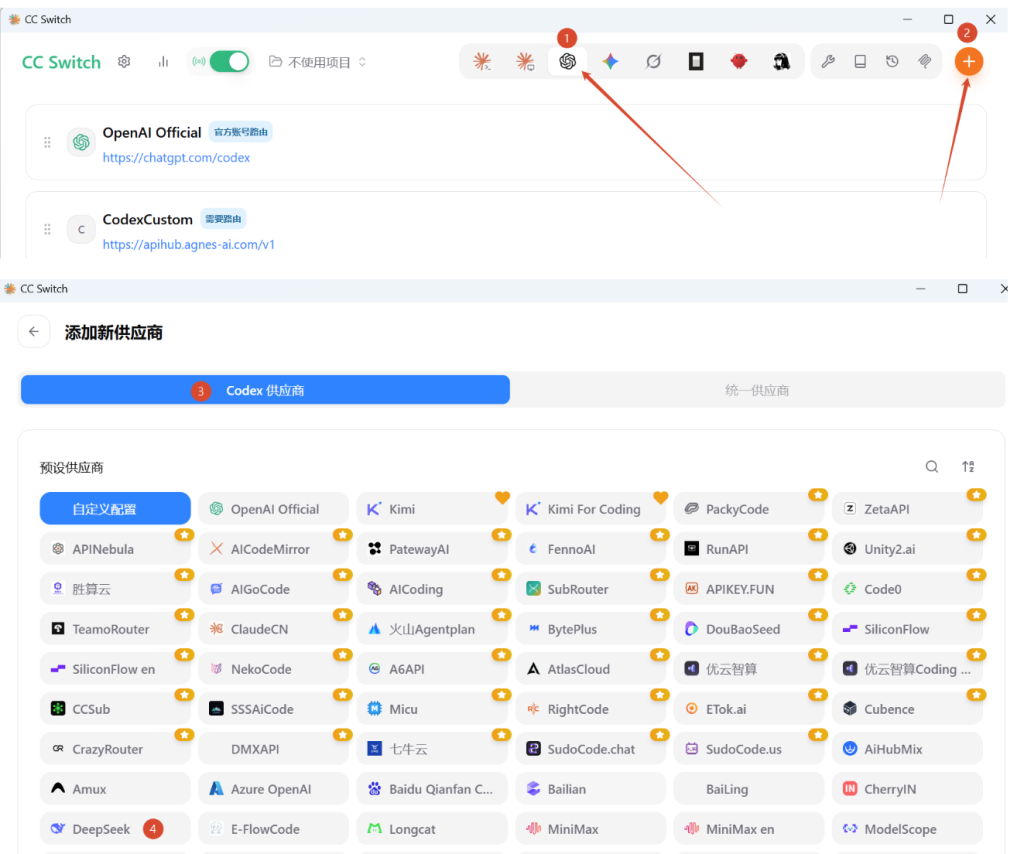This screenshot has width=1024, height=854.
Task: Select the NekoCode preset
Action: click(274, 669)
